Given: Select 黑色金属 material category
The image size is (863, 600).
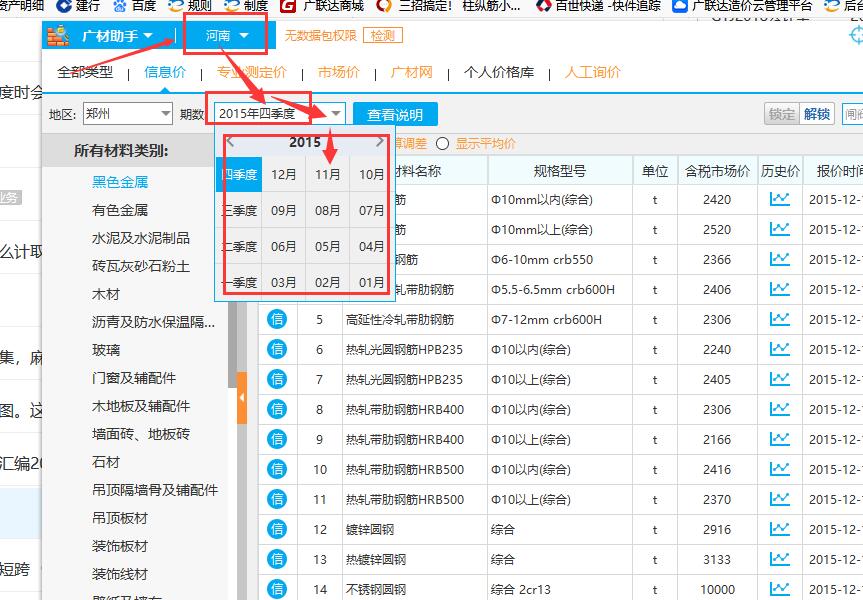Looking at the screenshot, I should (120, 182).
